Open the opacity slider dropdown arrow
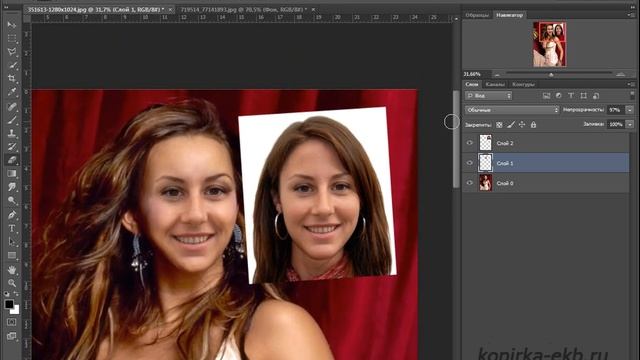The image size is (640, 360). 630,110
